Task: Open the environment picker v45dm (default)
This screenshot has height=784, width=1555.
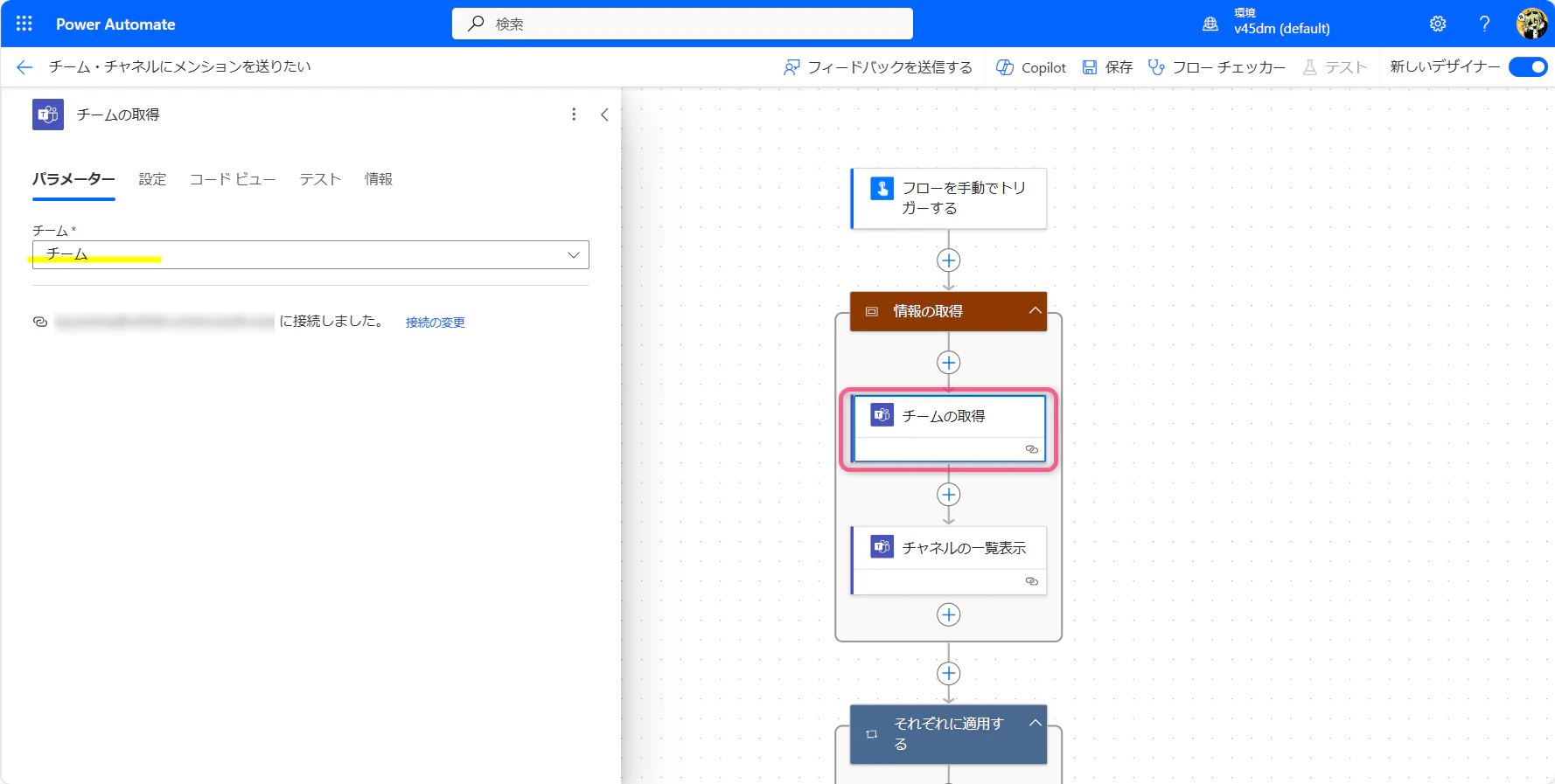Action: tap(1266, 23)
